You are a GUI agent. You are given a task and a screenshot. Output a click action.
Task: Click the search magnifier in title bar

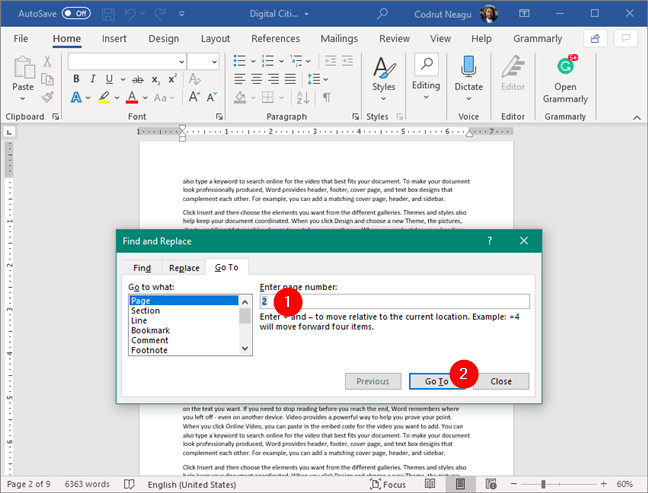click(x=382, y=14)
